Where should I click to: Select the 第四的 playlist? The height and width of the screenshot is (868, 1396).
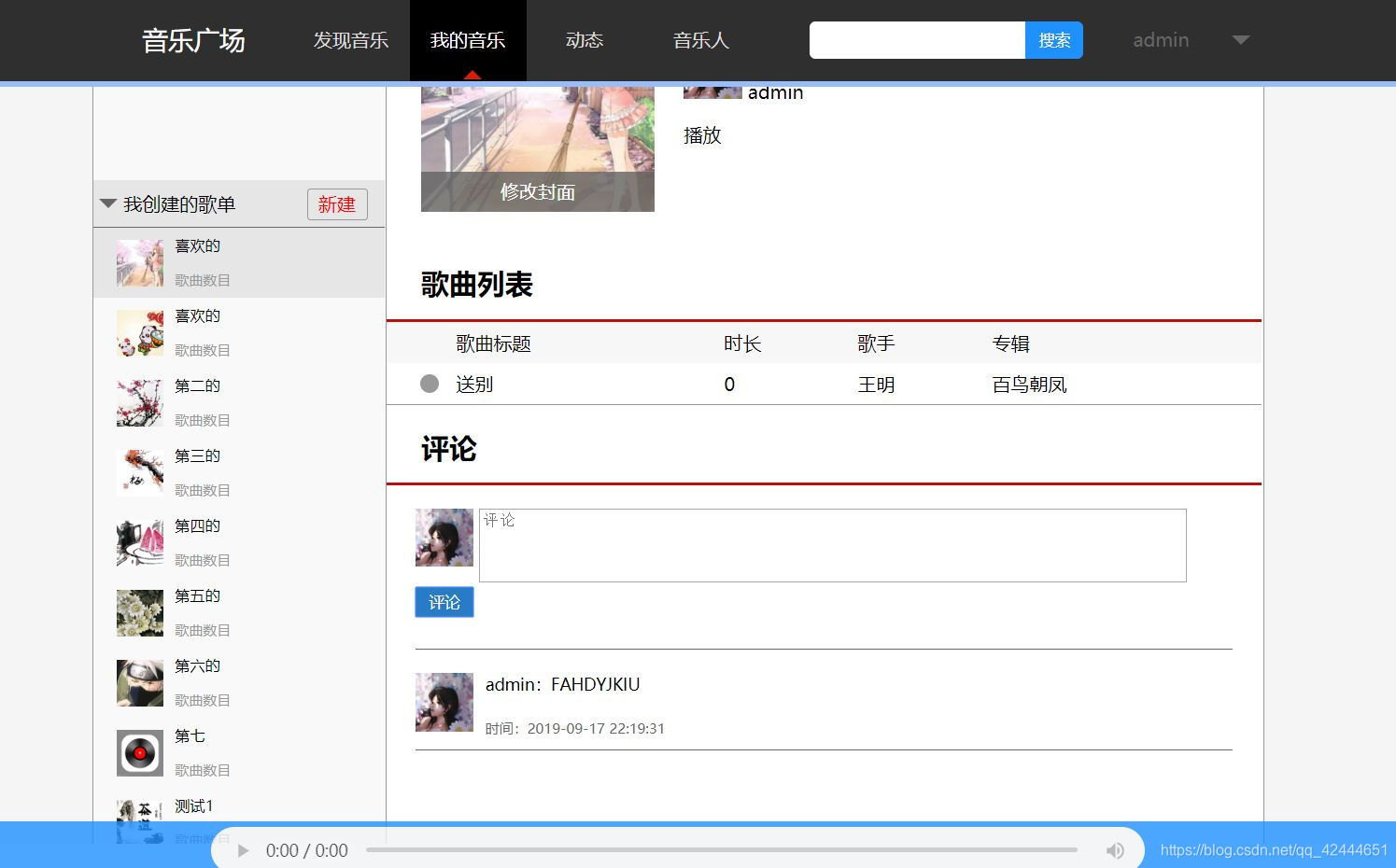click(x=239, y=543)
